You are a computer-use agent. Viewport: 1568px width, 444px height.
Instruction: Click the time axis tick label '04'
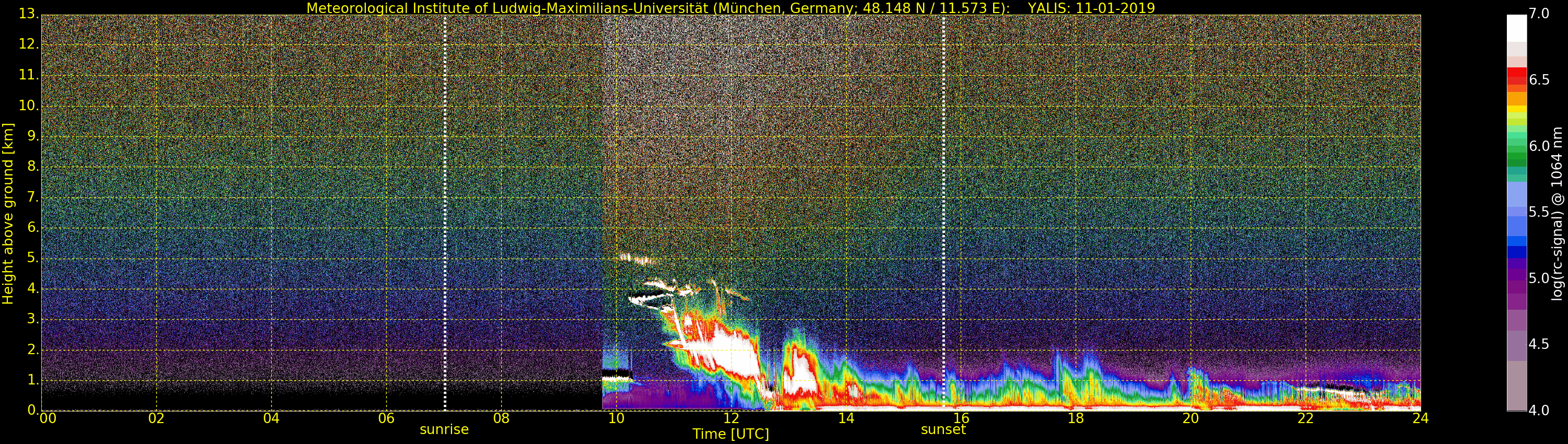271,418
